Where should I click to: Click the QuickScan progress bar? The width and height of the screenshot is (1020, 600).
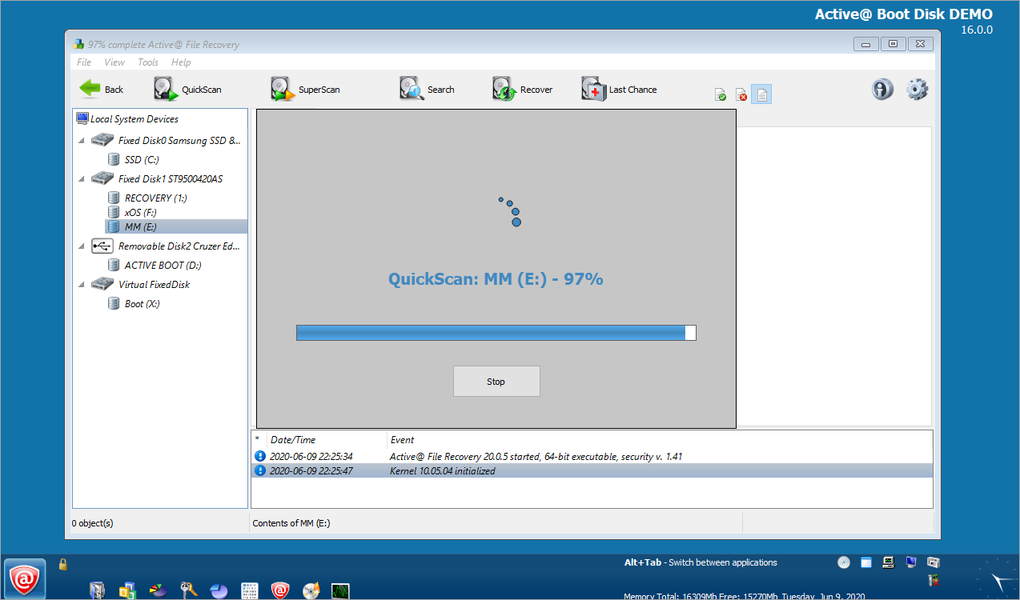coord(496,333)
